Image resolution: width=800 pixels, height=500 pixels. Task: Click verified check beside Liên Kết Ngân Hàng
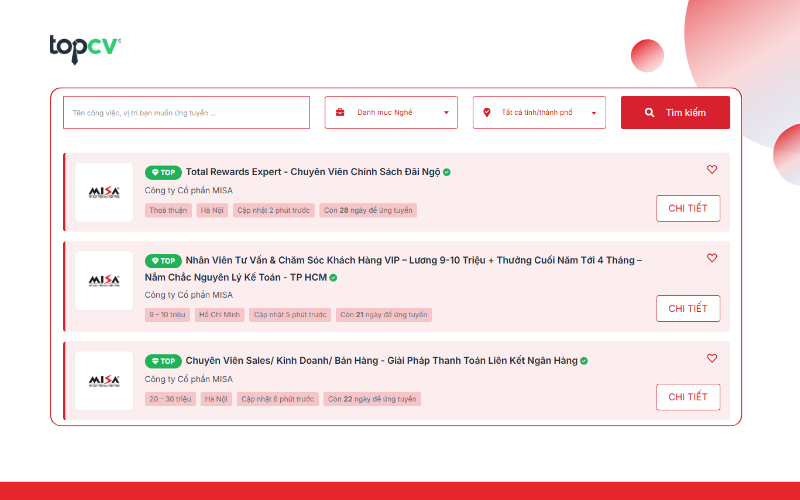click(584, 361)
